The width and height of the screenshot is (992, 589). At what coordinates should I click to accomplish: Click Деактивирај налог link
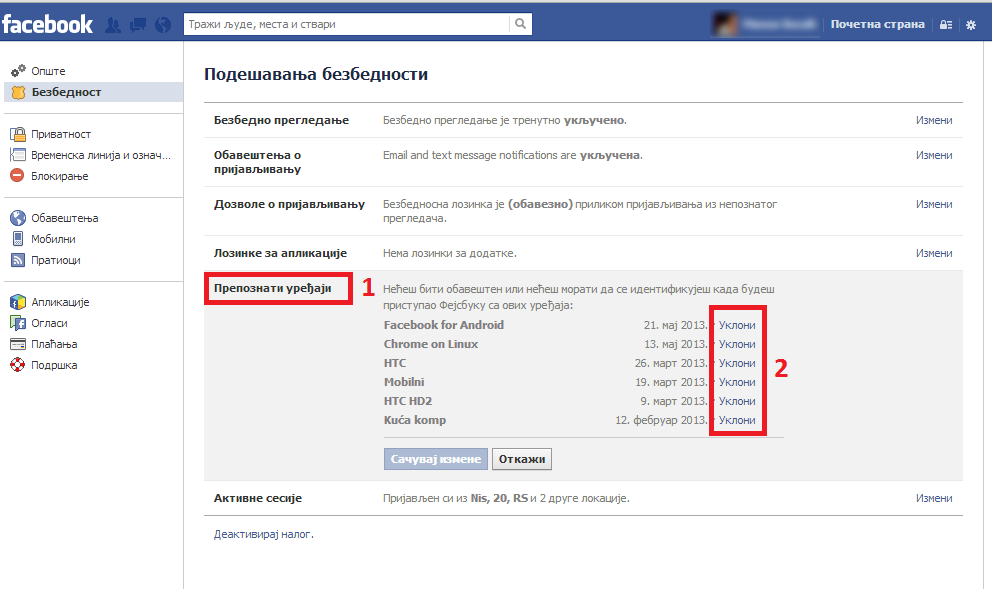coord(263,535)
